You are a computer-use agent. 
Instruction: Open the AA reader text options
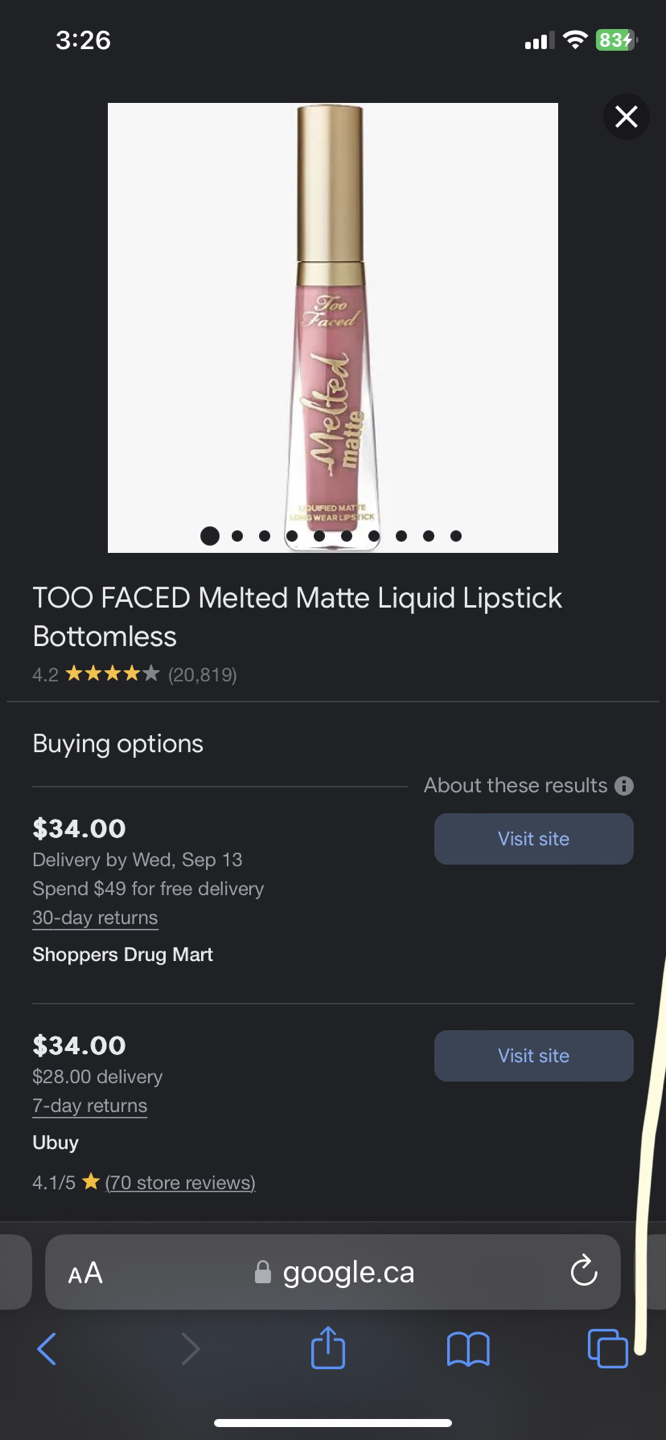(x=85, y=1273)
